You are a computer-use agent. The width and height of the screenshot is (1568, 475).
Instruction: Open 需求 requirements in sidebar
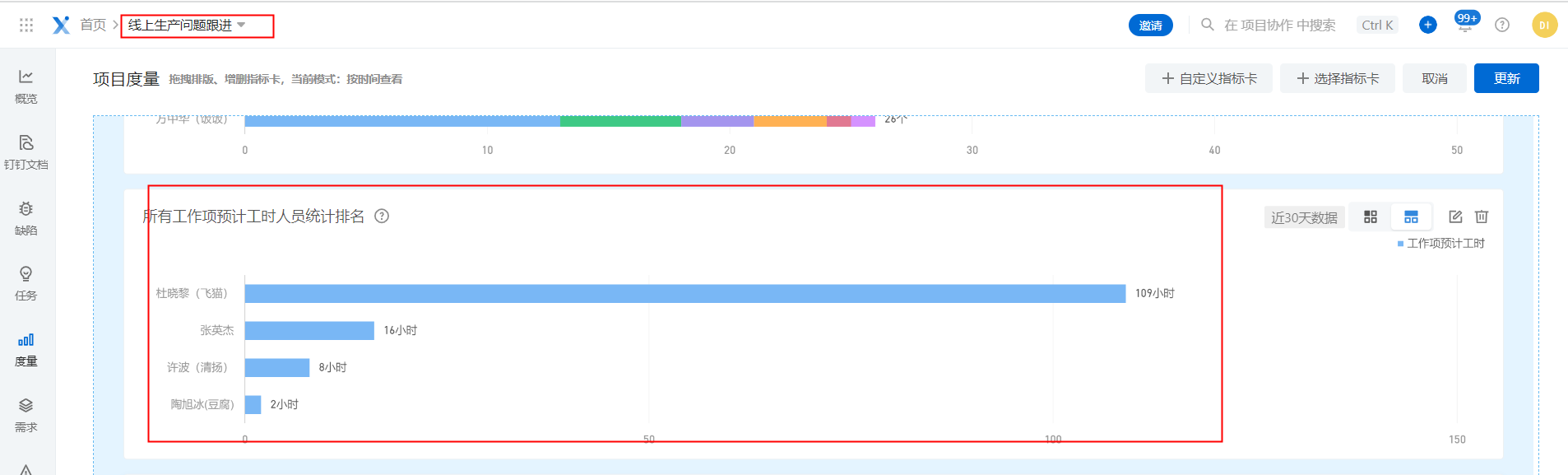click(x=26, y=415)
